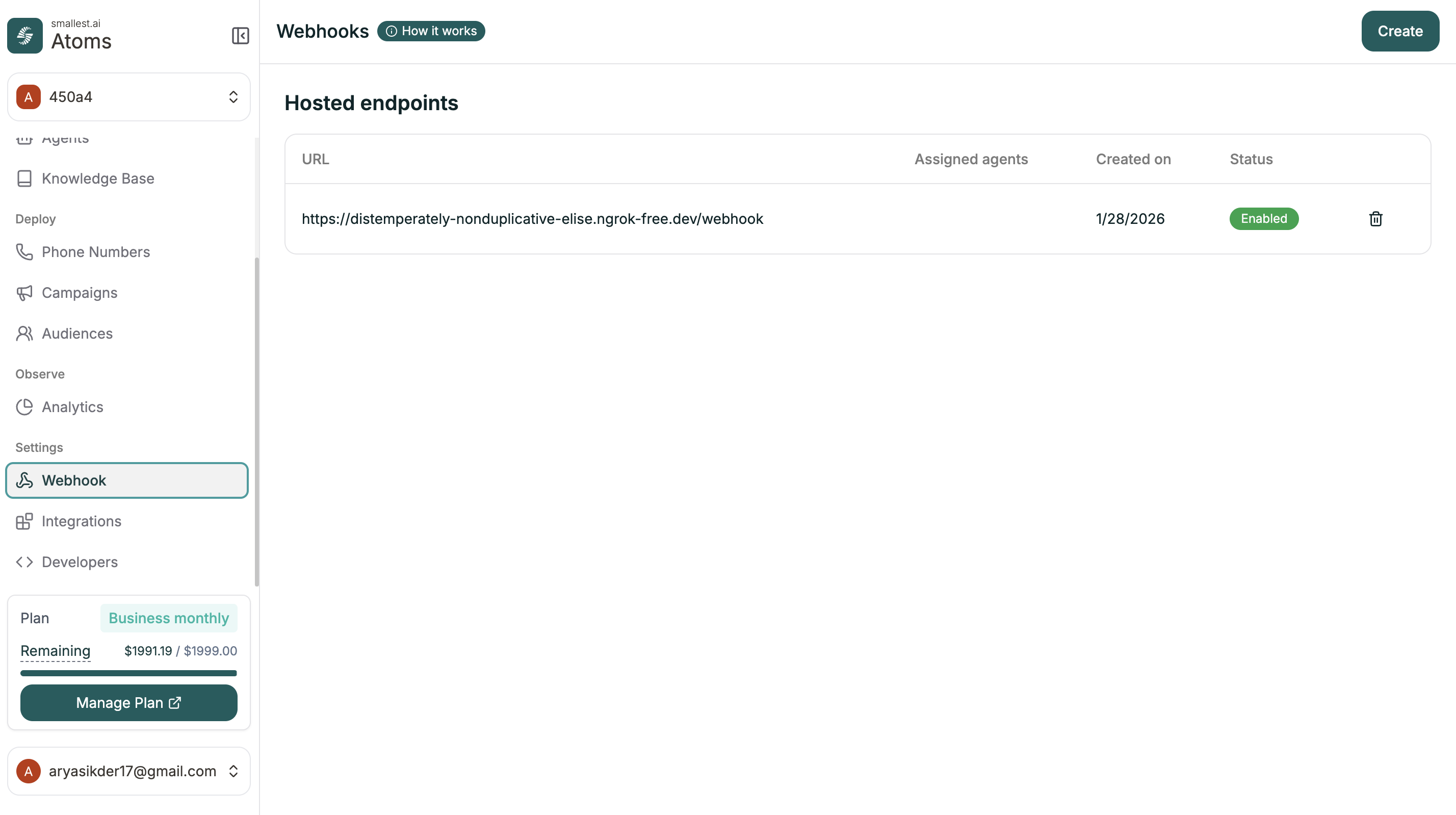Open Phone Numbers via the phone icon
Image resolution: width=1456 pixels, height=815 pixels.
[x=25, y=252]
